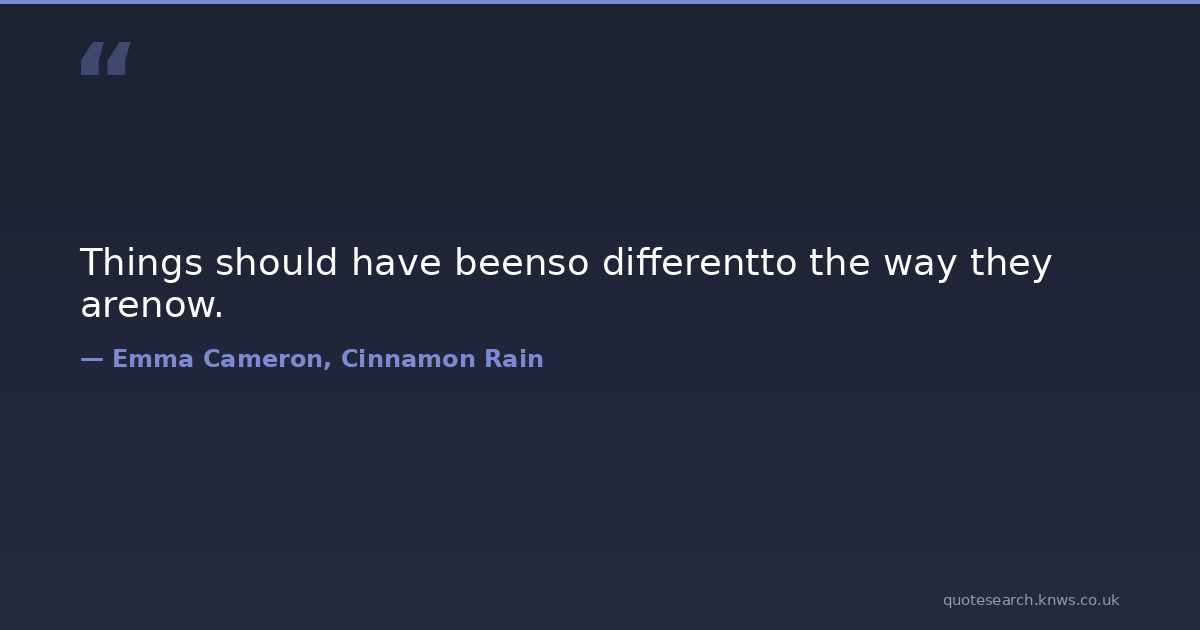Click the purple accent bar at the top
This screenshot has width=1200, height=630.
[x=600, y=2]
